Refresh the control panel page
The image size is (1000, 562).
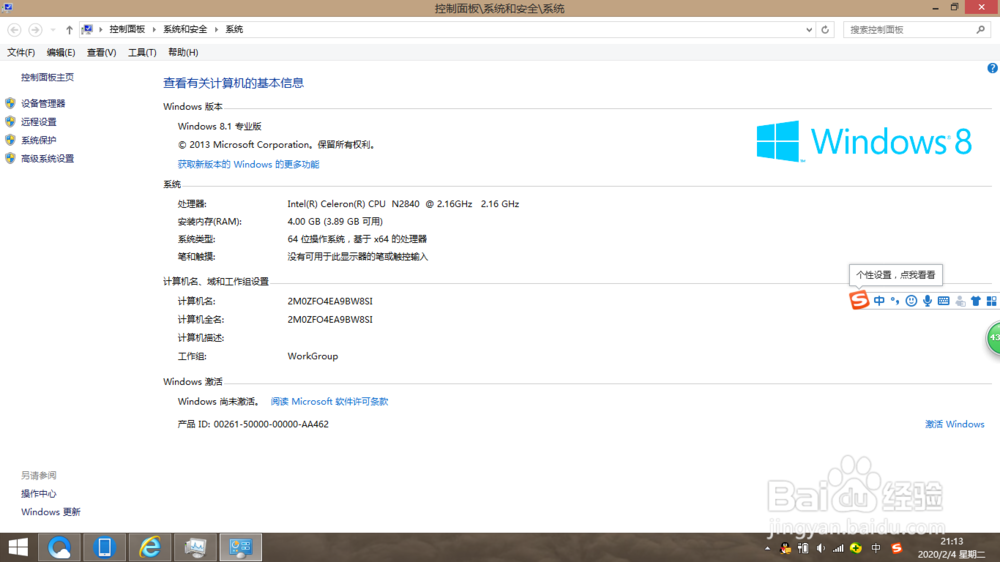pos(825,29)
